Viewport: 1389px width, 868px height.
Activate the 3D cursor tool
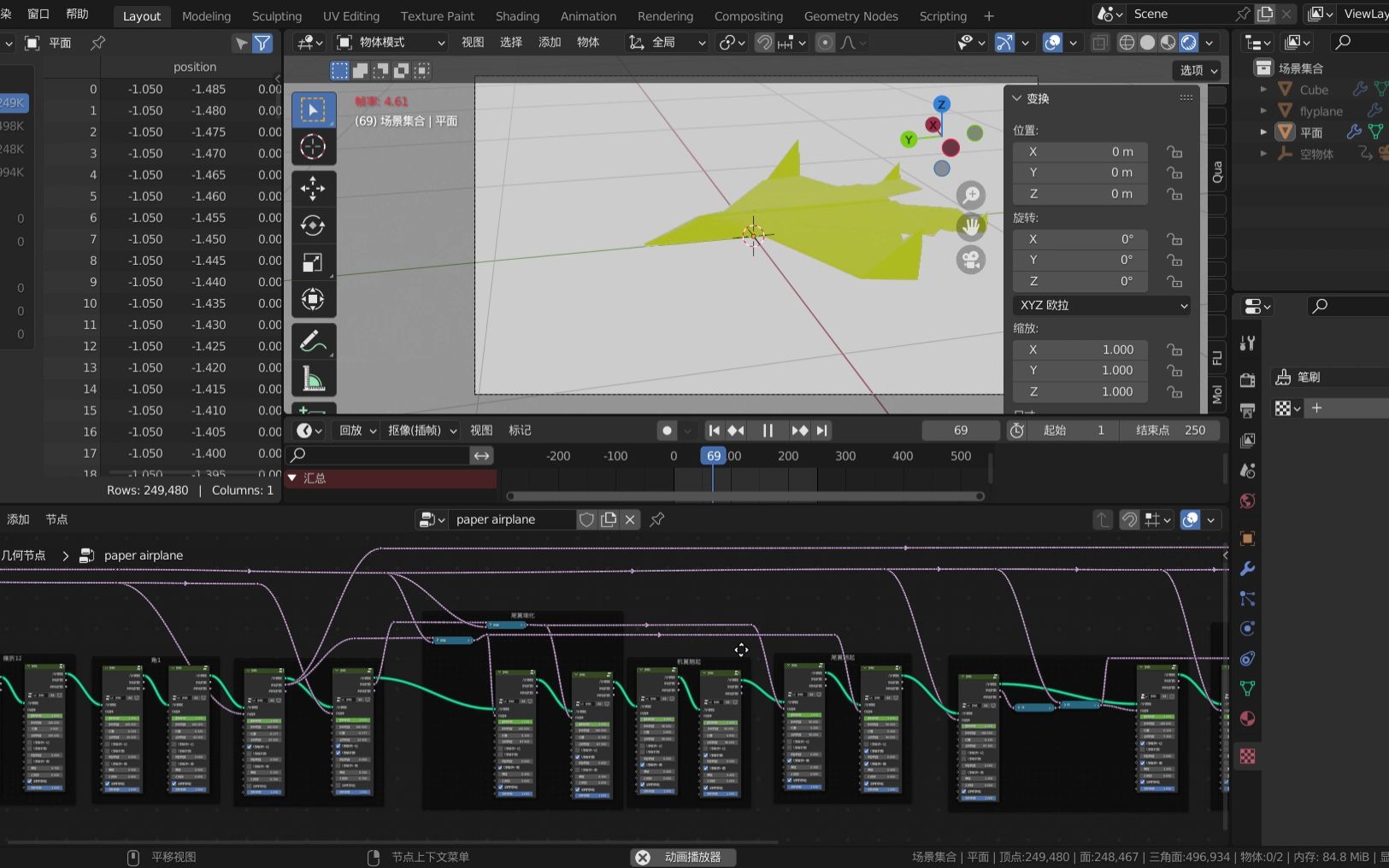tap(313, 147)
